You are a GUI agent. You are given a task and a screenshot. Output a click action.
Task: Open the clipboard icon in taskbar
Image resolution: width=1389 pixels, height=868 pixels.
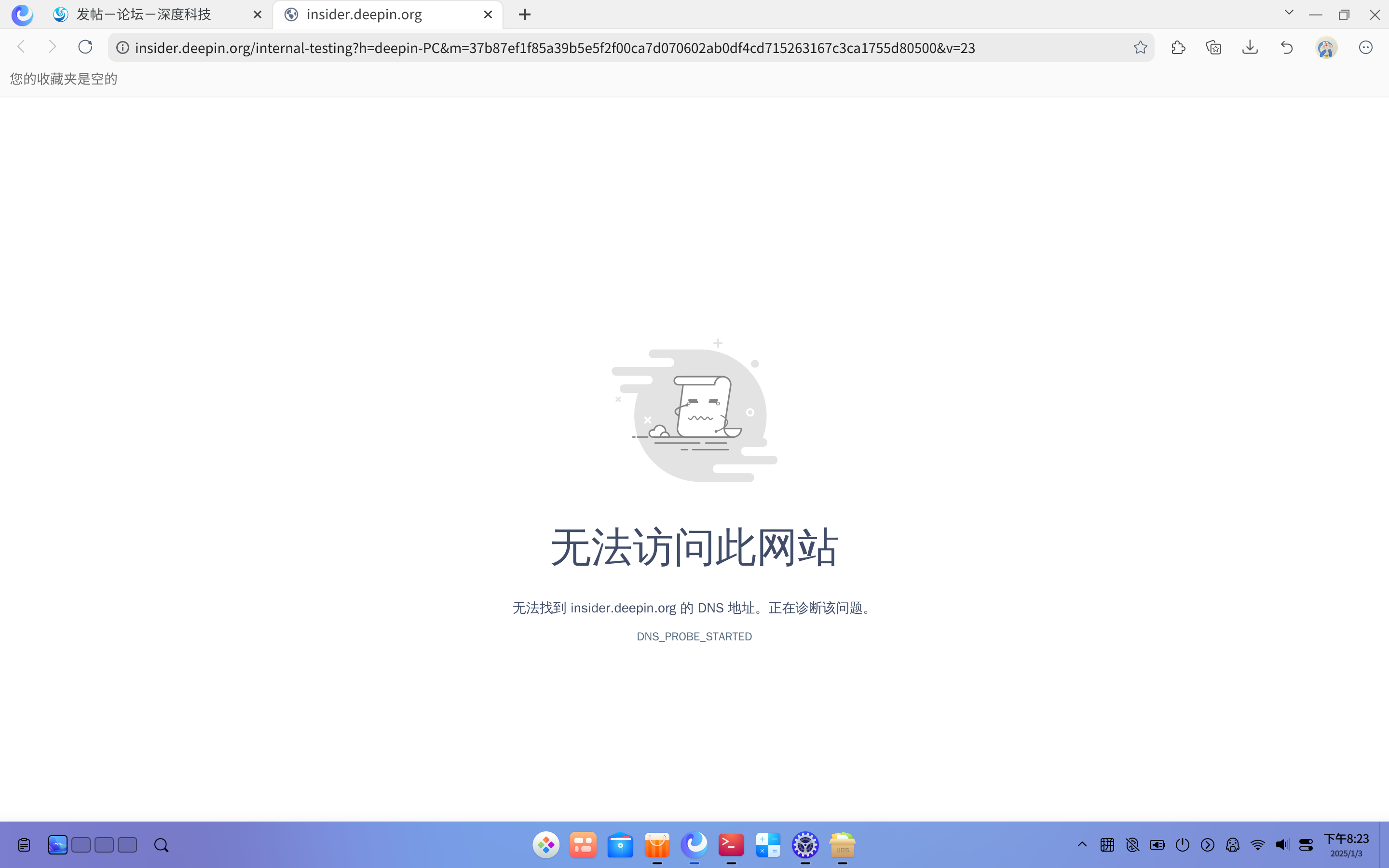click(24, 845)
